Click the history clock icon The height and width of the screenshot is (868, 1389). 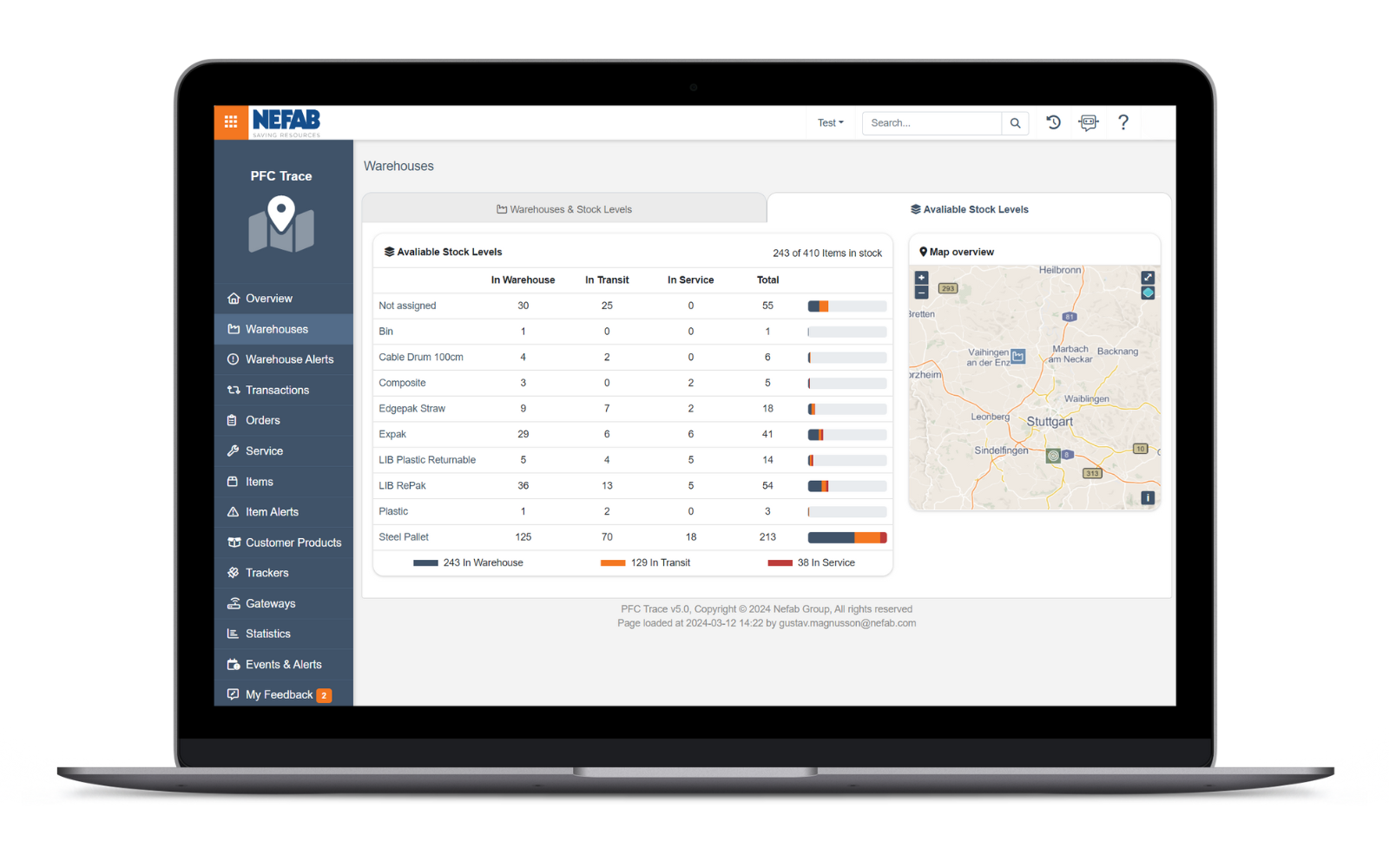click(x=1053, y=122)
